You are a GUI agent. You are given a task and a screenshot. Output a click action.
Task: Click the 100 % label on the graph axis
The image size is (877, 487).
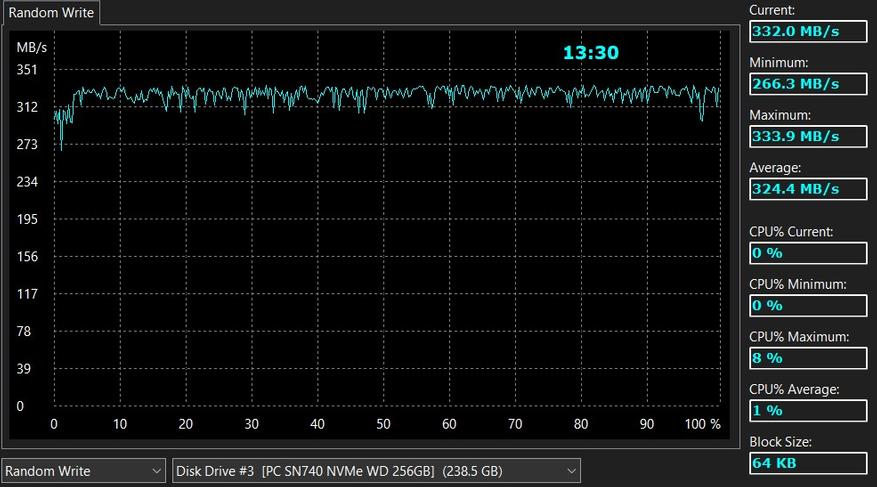[x=702, y=424]
